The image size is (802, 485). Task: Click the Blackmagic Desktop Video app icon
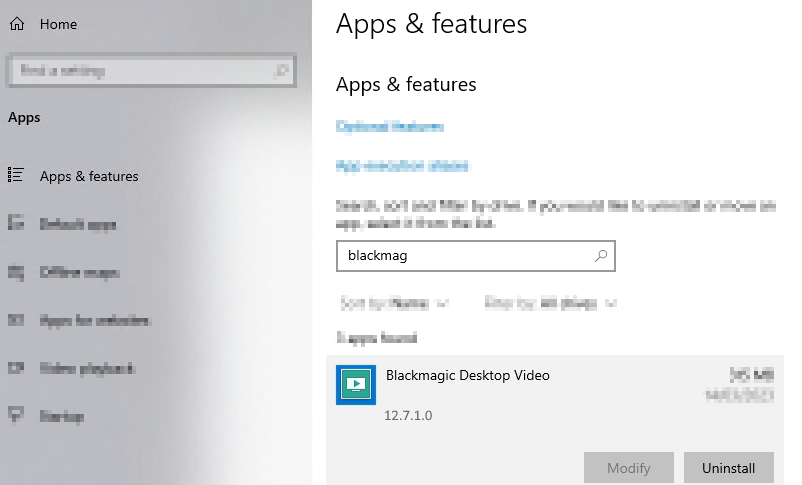tap(356, 385)
